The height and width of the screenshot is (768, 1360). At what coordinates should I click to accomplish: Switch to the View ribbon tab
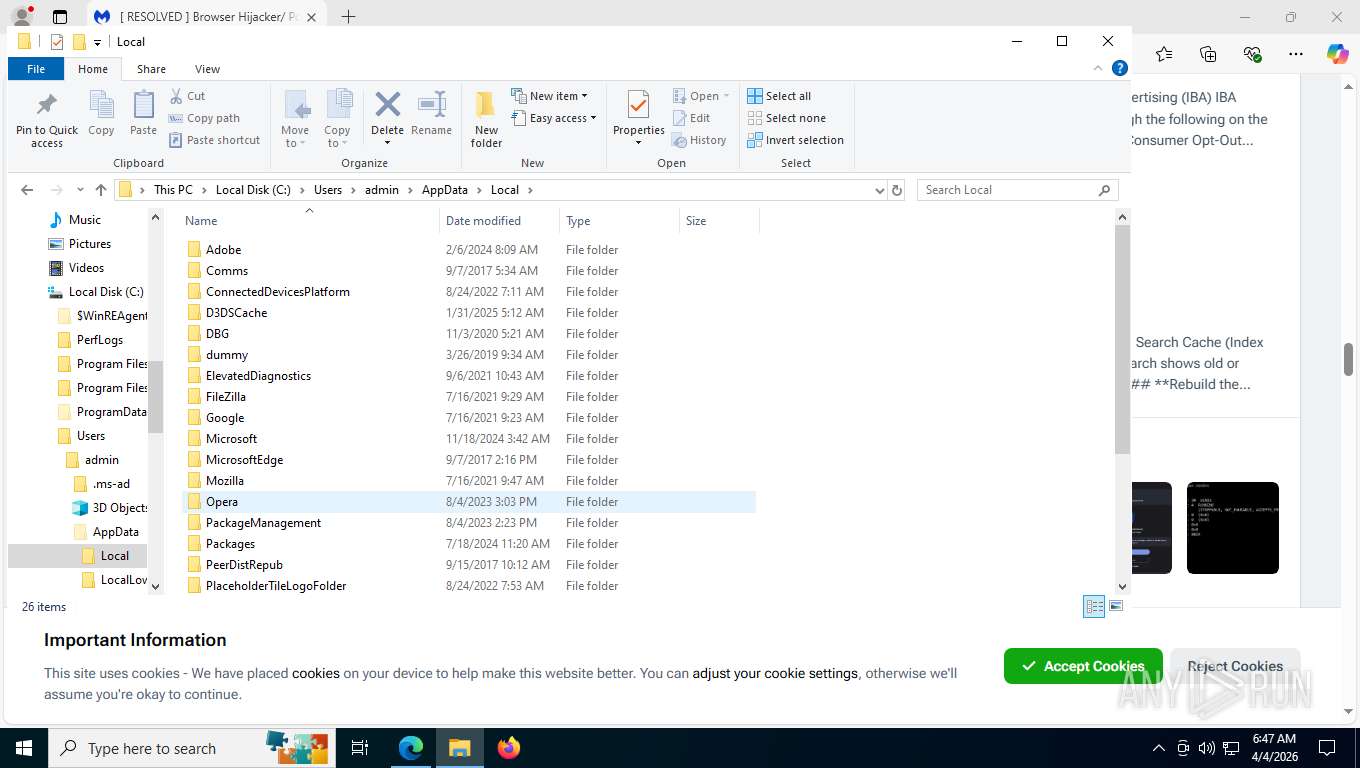point(207,69)
